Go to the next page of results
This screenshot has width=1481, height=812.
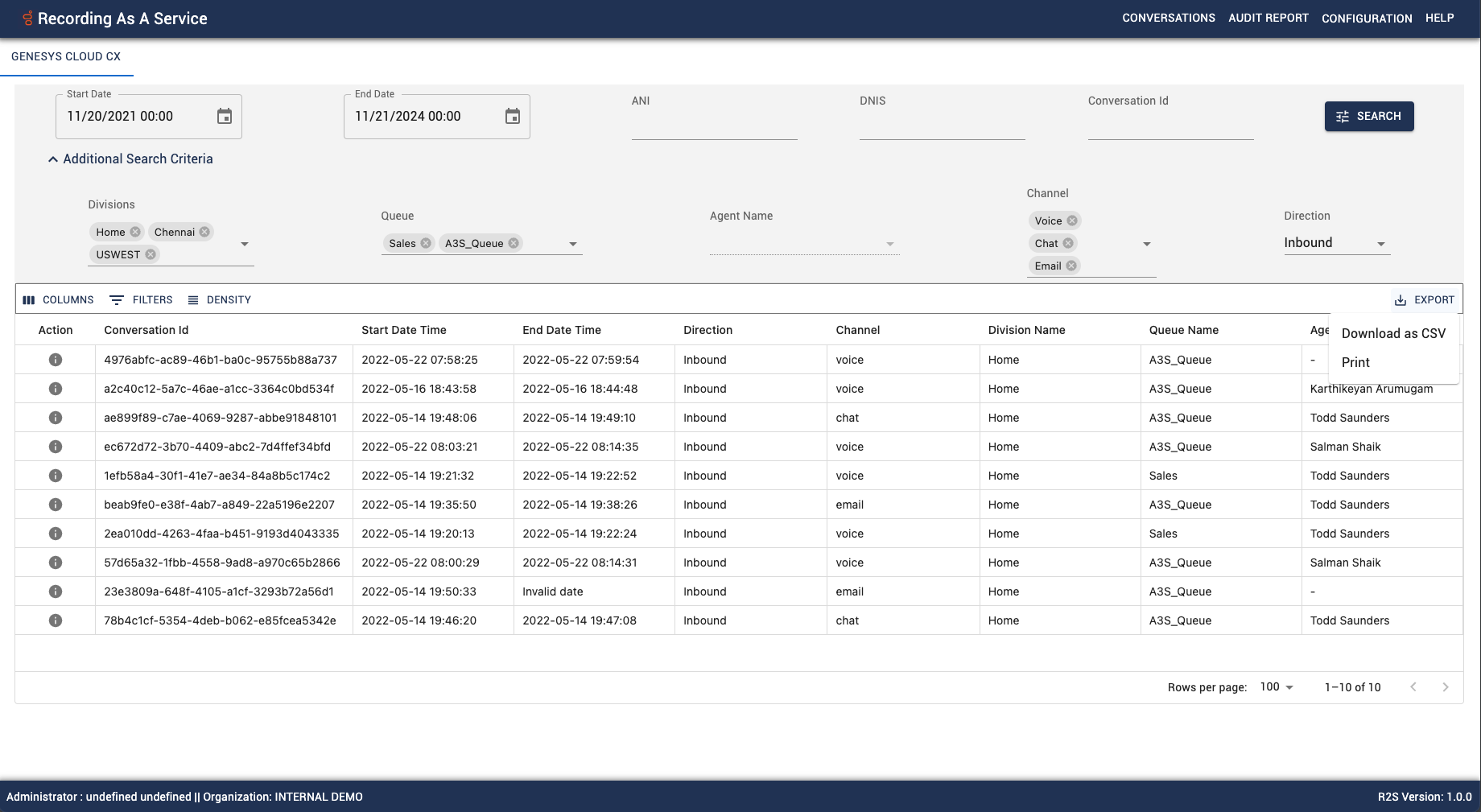click(1445, 687)
